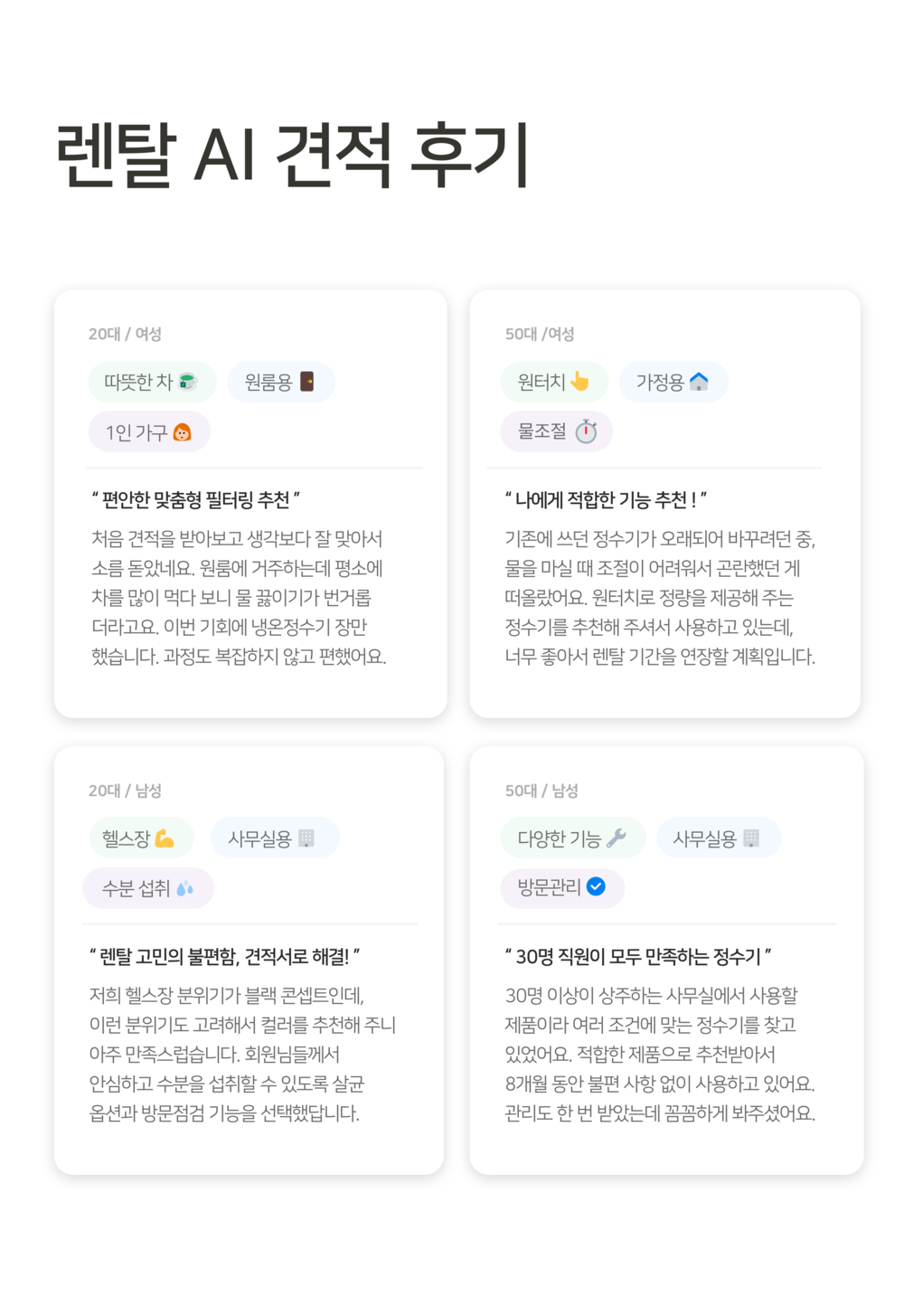The width and height of the screenshot is (904, 1316).
Task: Click the teacup icon in 따뜻한 차 tag
Action: coord(188,382)
